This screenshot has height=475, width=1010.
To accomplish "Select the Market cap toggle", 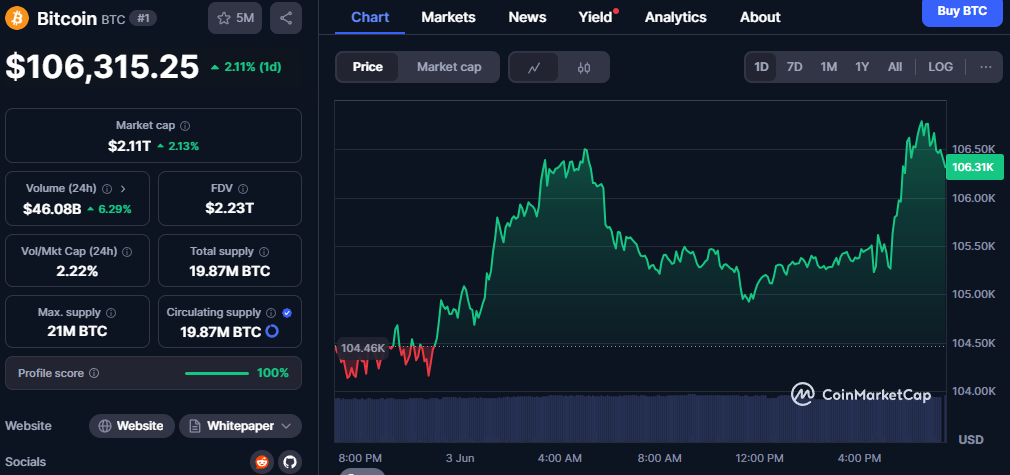I will [449, 67].
